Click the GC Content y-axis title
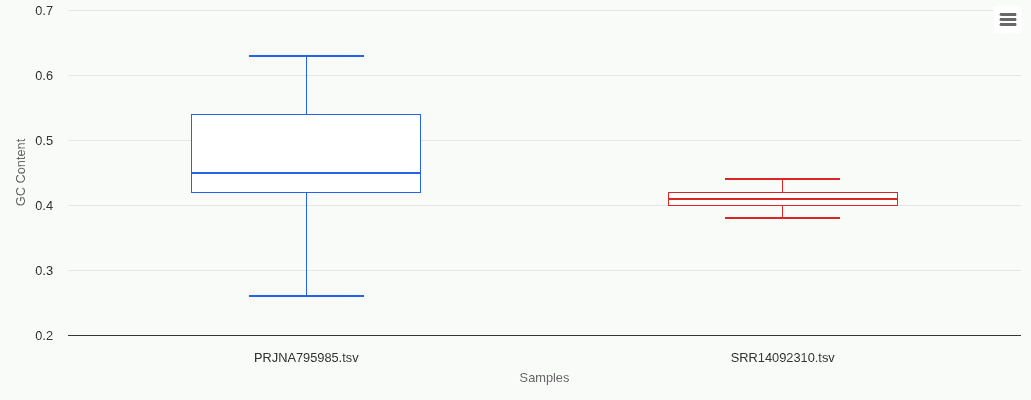Image resolution: width=1031 pixels, height=400 pixels. pos(21,173)
